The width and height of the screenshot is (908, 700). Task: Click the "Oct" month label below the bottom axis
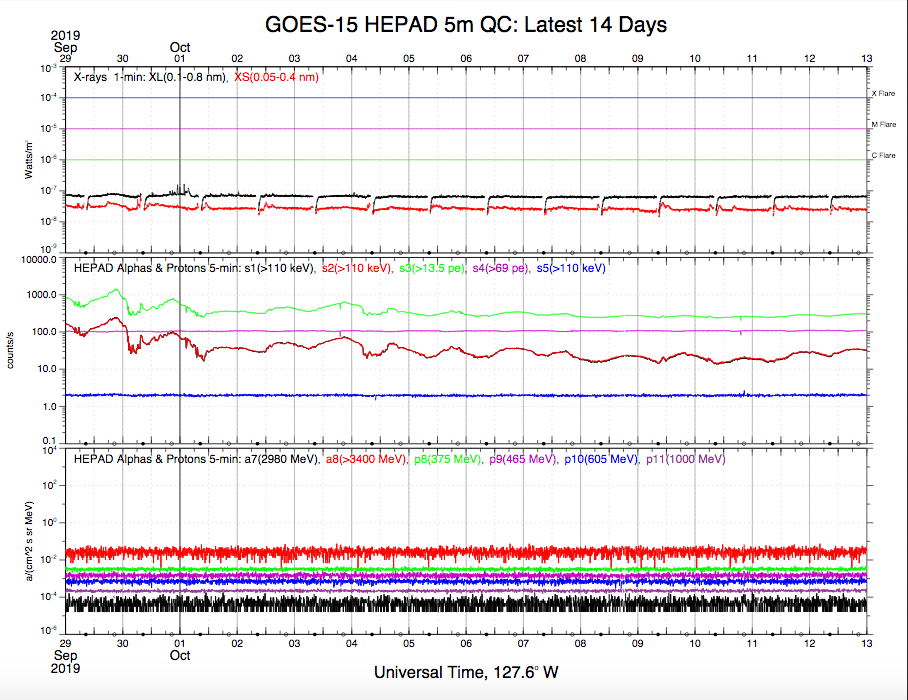[180, 655]
